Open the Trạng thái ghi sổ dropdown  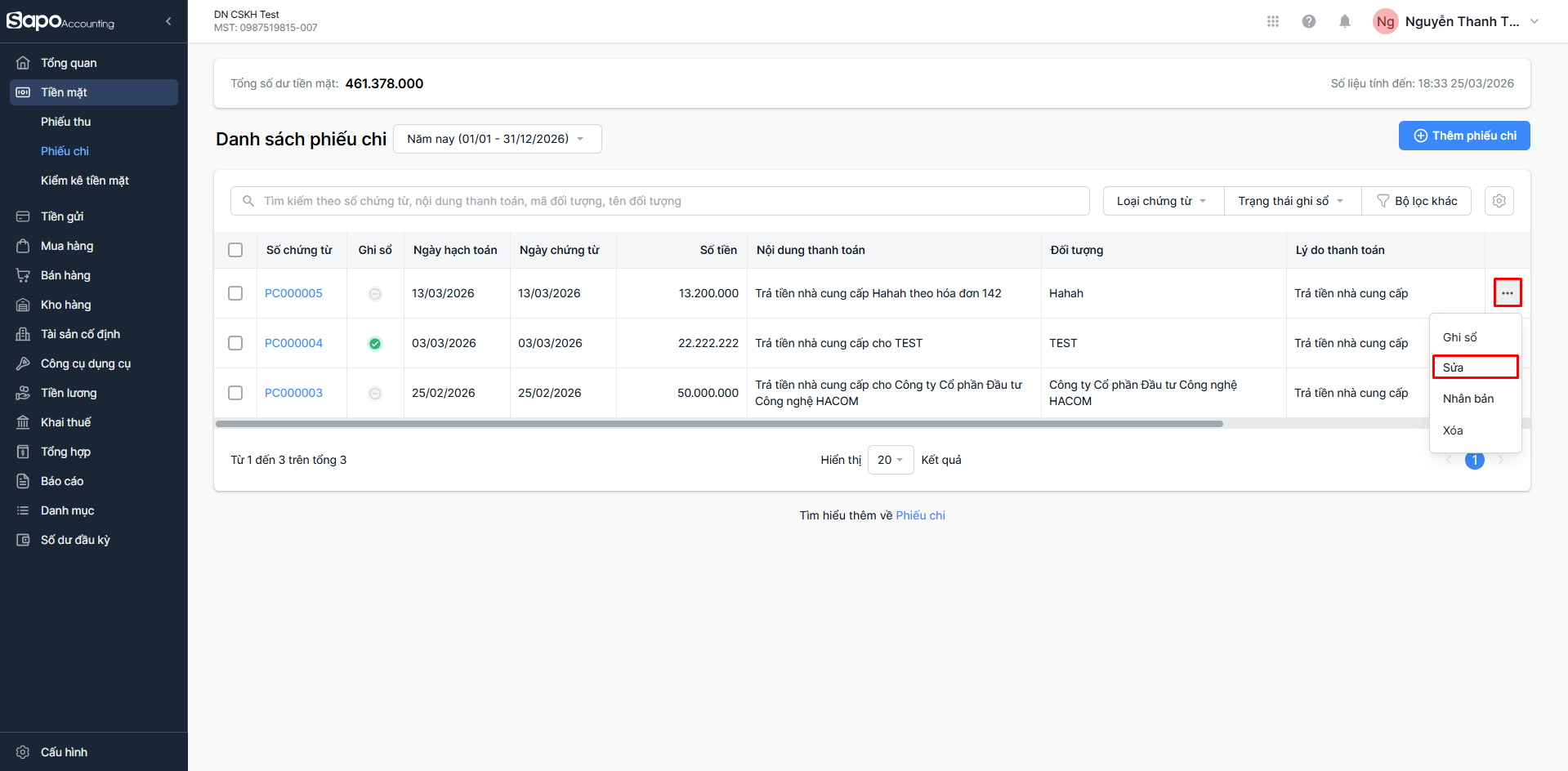(x=1291, y=201)
